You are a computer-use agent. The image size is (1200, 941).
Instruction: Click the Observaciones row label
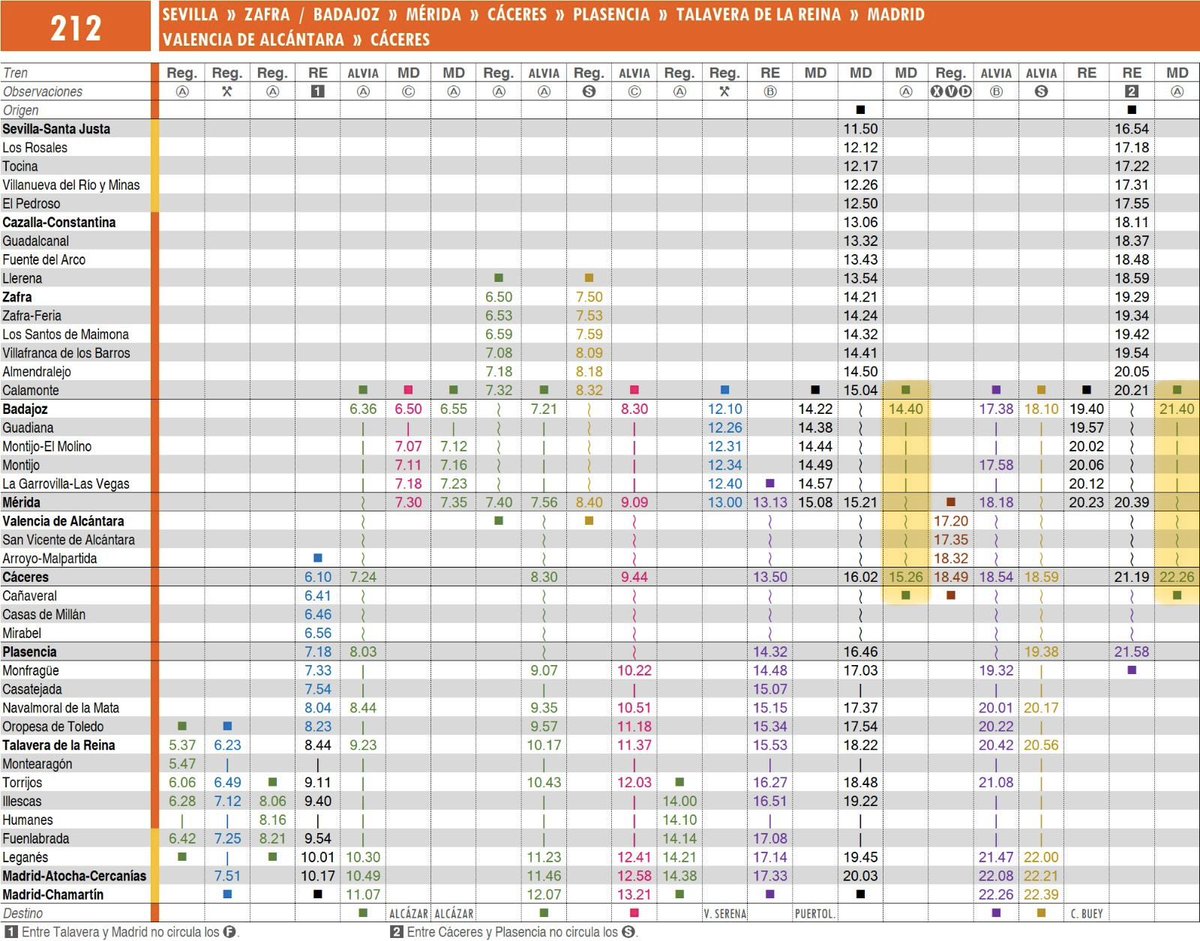point(42,91)
